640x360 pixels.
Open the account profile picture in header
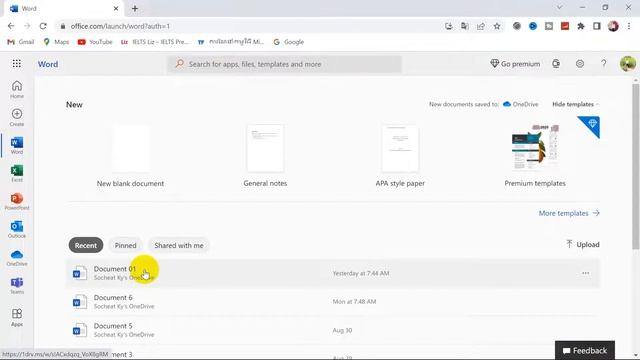click(627, 64)
